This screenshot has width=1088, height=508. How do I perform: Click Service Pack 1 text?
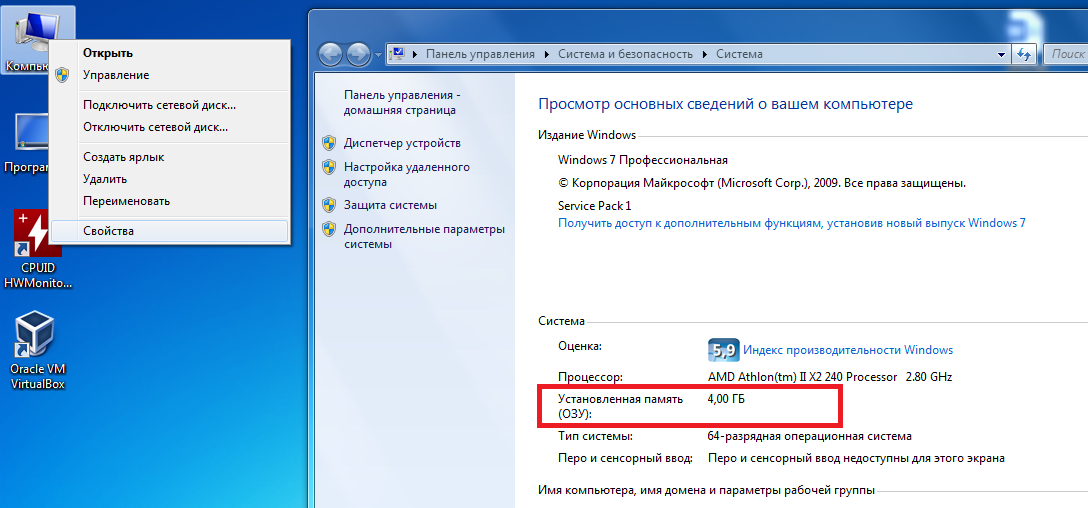pos(595,206)
